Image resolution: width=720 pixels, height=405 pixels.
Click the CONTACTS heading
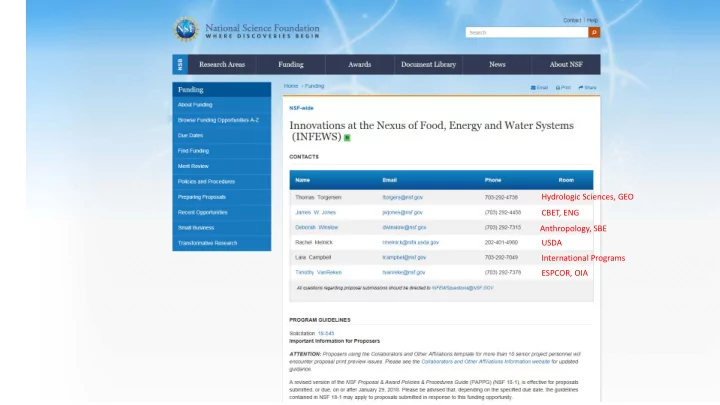[x=304, y=157]
